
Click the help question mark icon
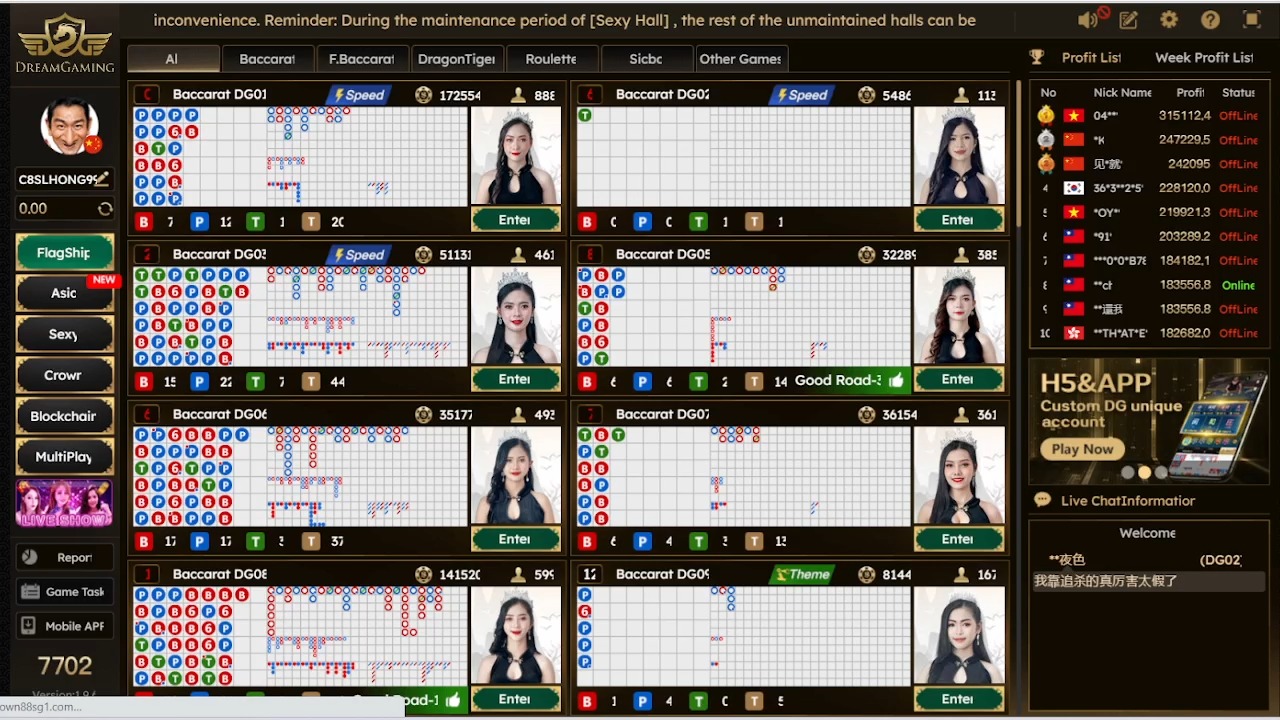click(x=1210, y=20)
